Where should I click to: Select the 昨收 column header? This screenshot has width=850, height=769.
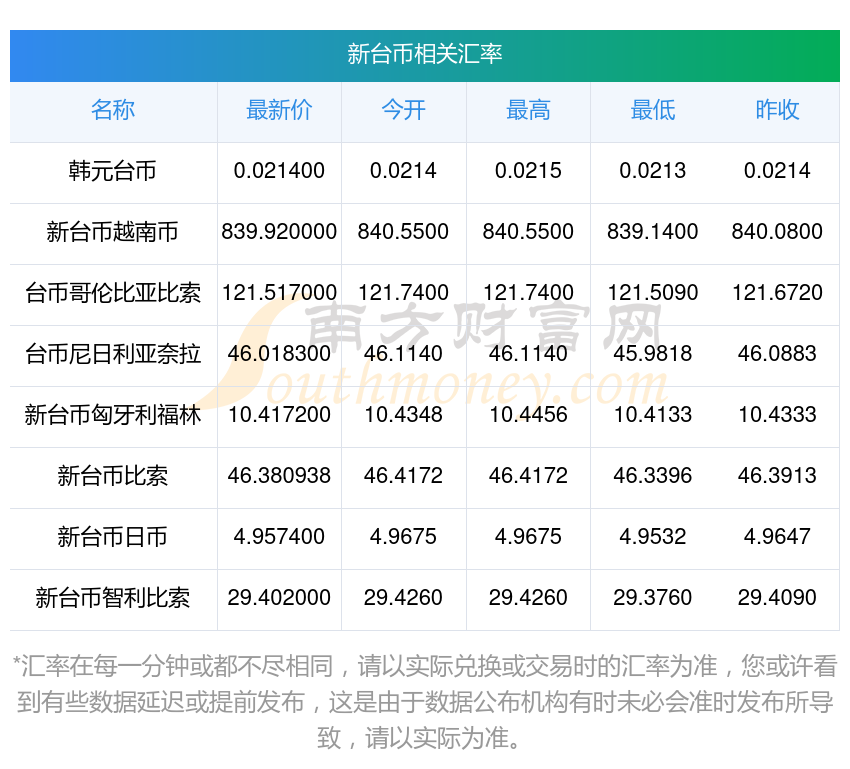(777, 110)
